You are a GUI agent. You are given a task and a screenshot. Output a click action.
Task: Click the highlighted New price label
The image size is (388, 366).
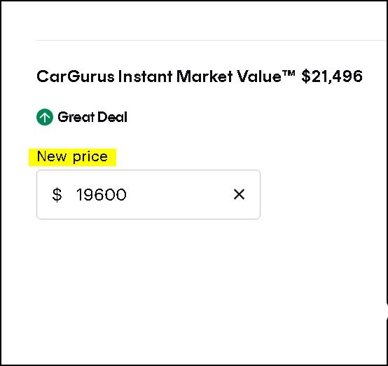pos(72,157)
